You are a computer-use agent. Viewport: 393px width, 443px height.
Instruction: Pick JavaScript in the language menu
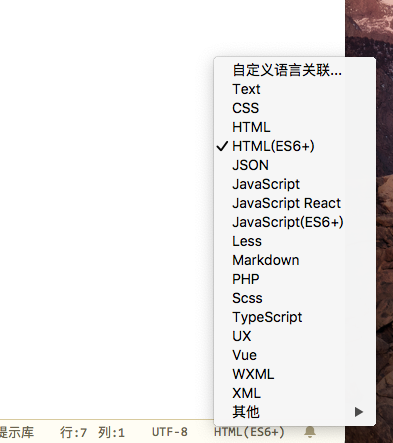point(295,184)
